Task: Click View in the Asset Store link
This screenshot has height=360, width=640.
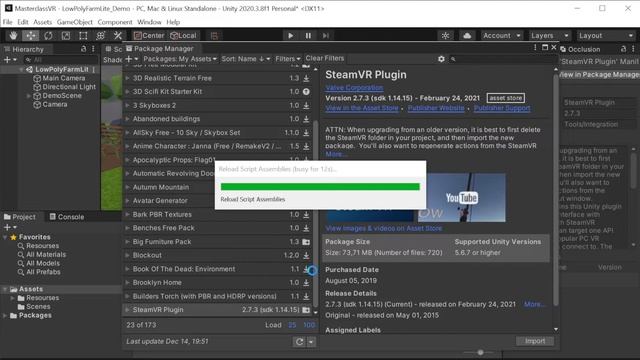Action: 362,108
